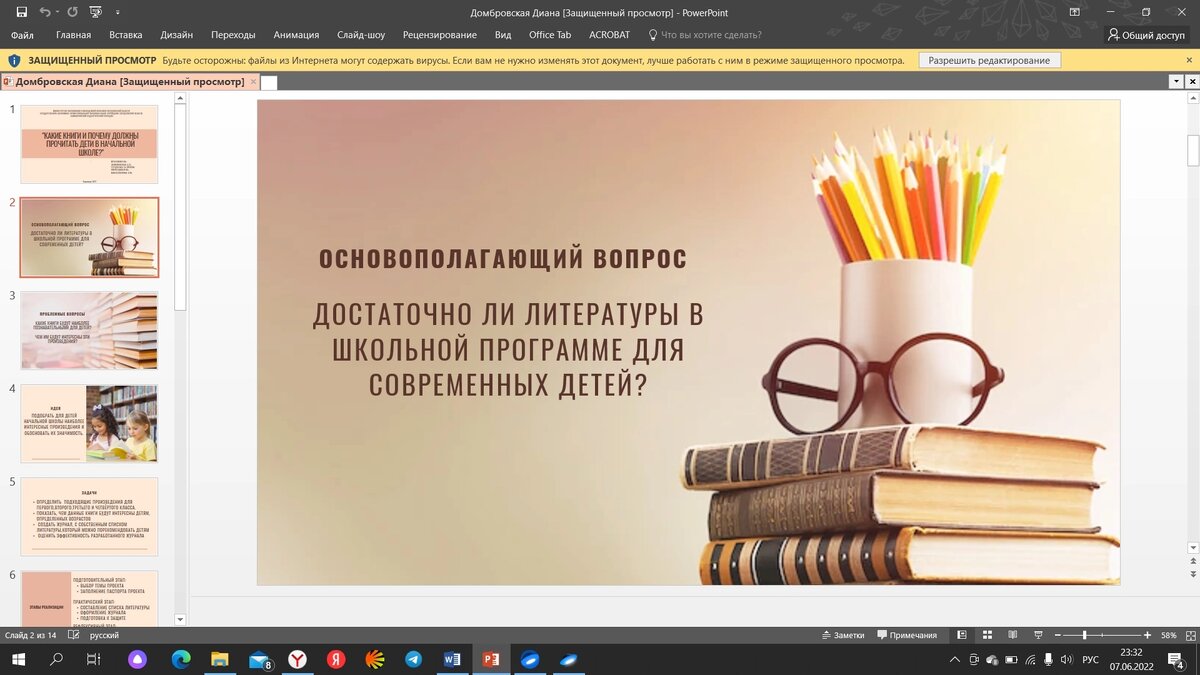Click the protected view shield icon
The image size is (1200, 675).
tap(14, 60)
